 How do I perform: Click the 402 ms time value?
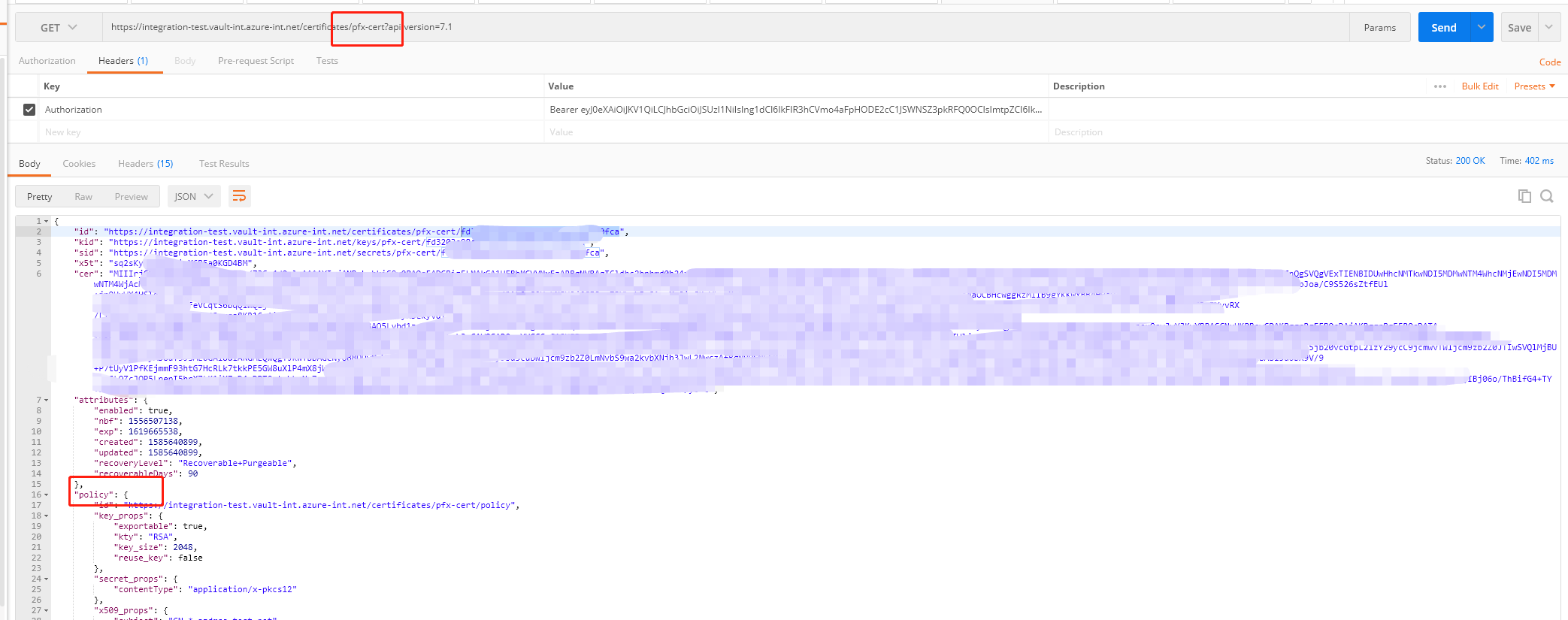1539,161
